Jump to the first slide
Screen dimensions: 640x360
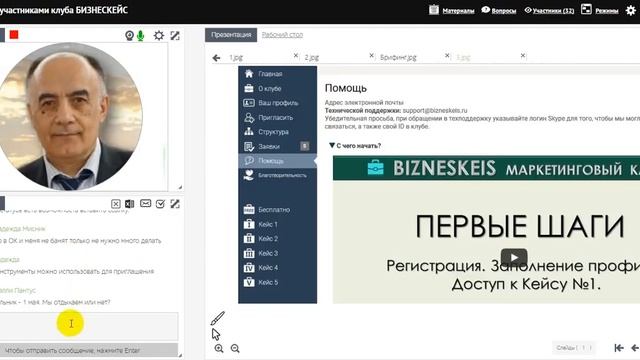(619, 348)
